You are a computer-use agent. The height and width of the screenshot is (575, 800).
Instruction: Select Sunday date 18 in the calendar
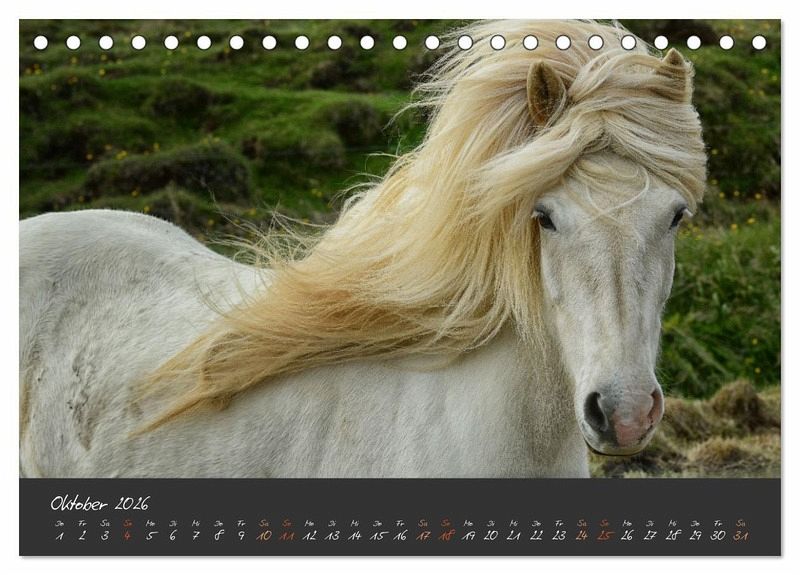446,535
